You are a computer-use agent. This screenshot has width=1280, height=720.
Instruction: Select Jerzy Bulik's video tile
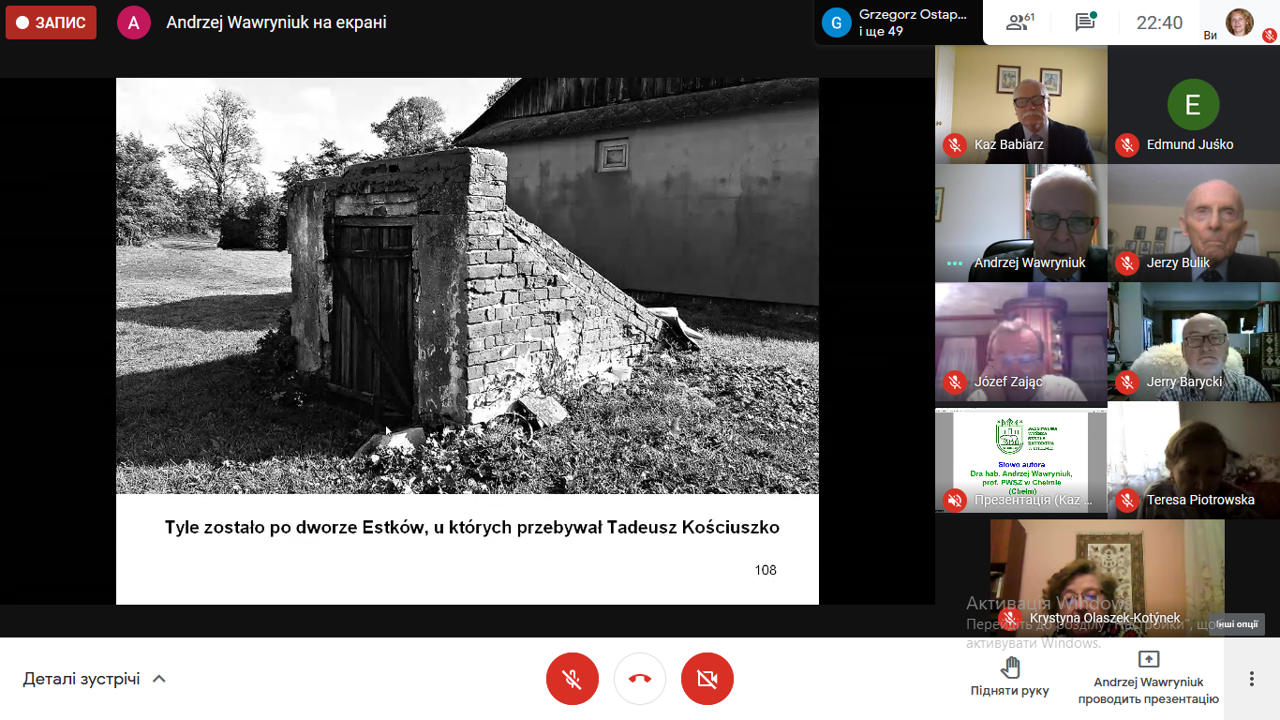(1193, 220)
